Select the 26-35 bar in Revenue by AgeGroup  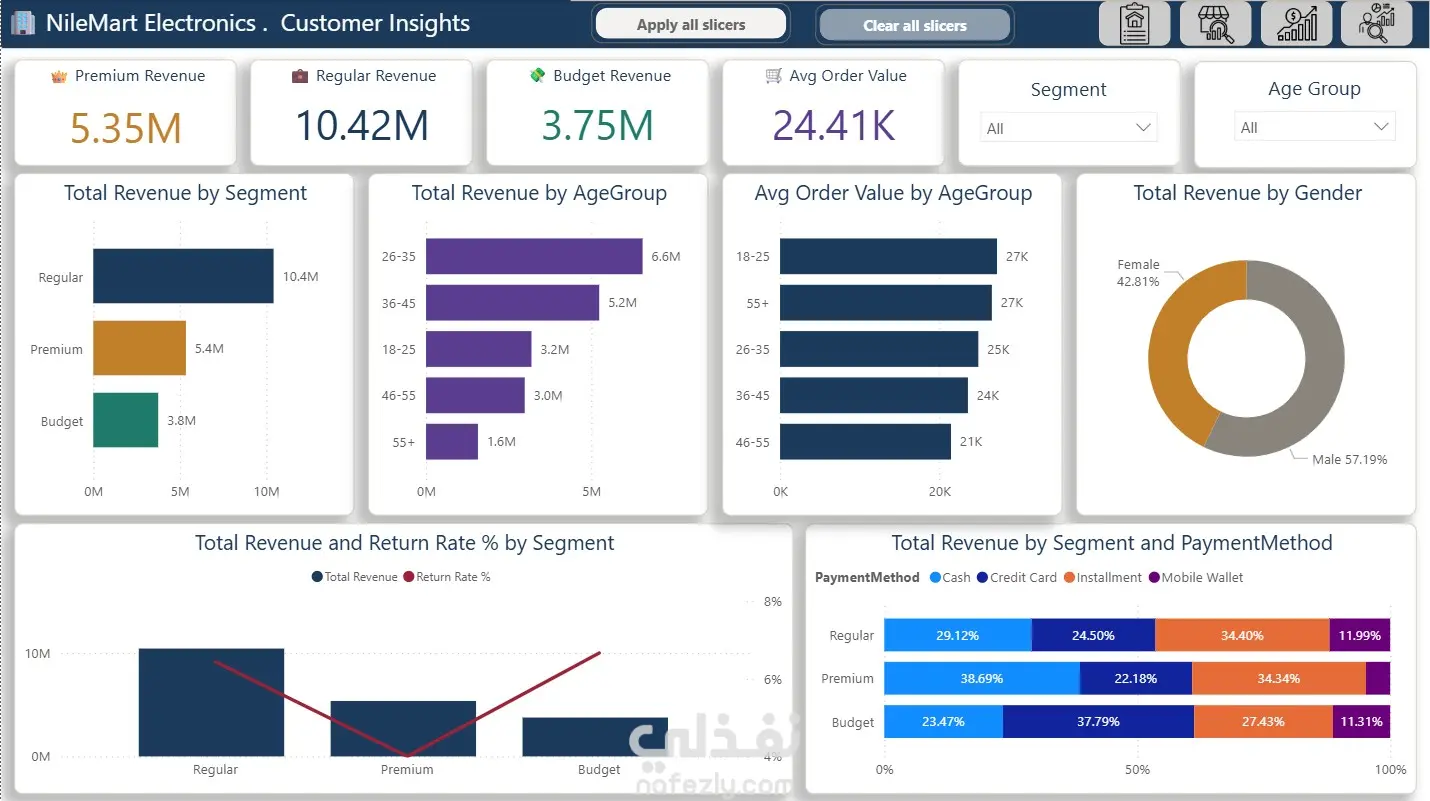[x=534, y=256]
